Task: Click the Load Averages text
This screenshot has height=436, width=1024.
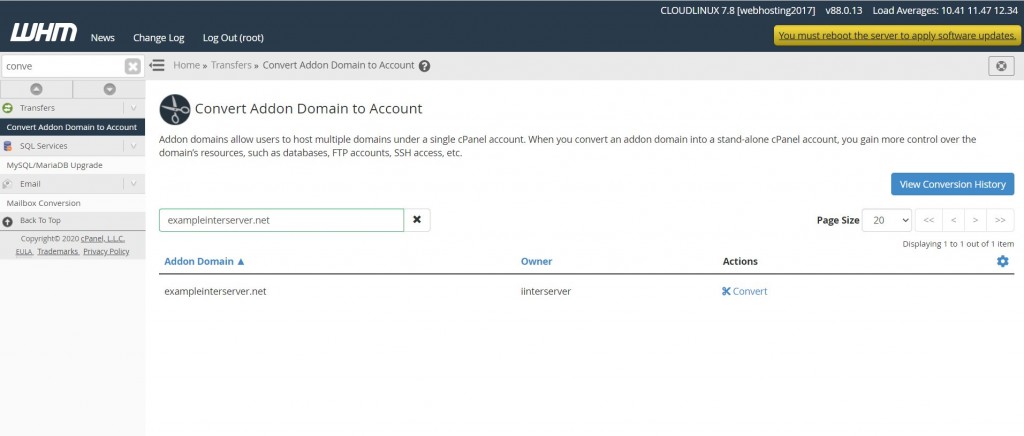Action: click(945, 10)
